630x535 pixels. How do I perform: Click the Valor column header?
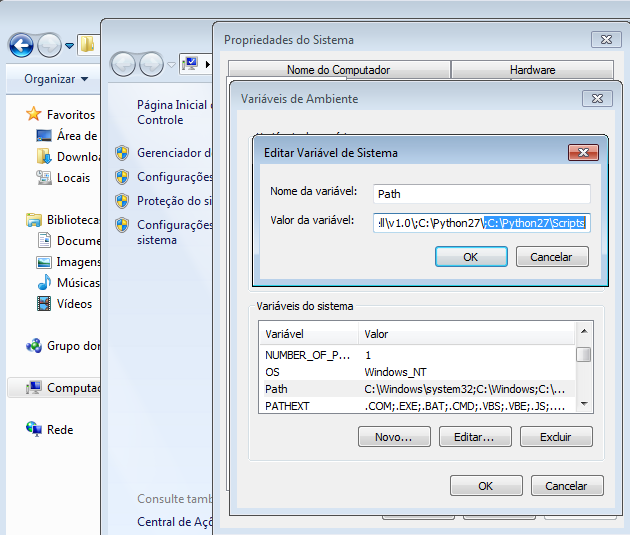click(467, 334)
